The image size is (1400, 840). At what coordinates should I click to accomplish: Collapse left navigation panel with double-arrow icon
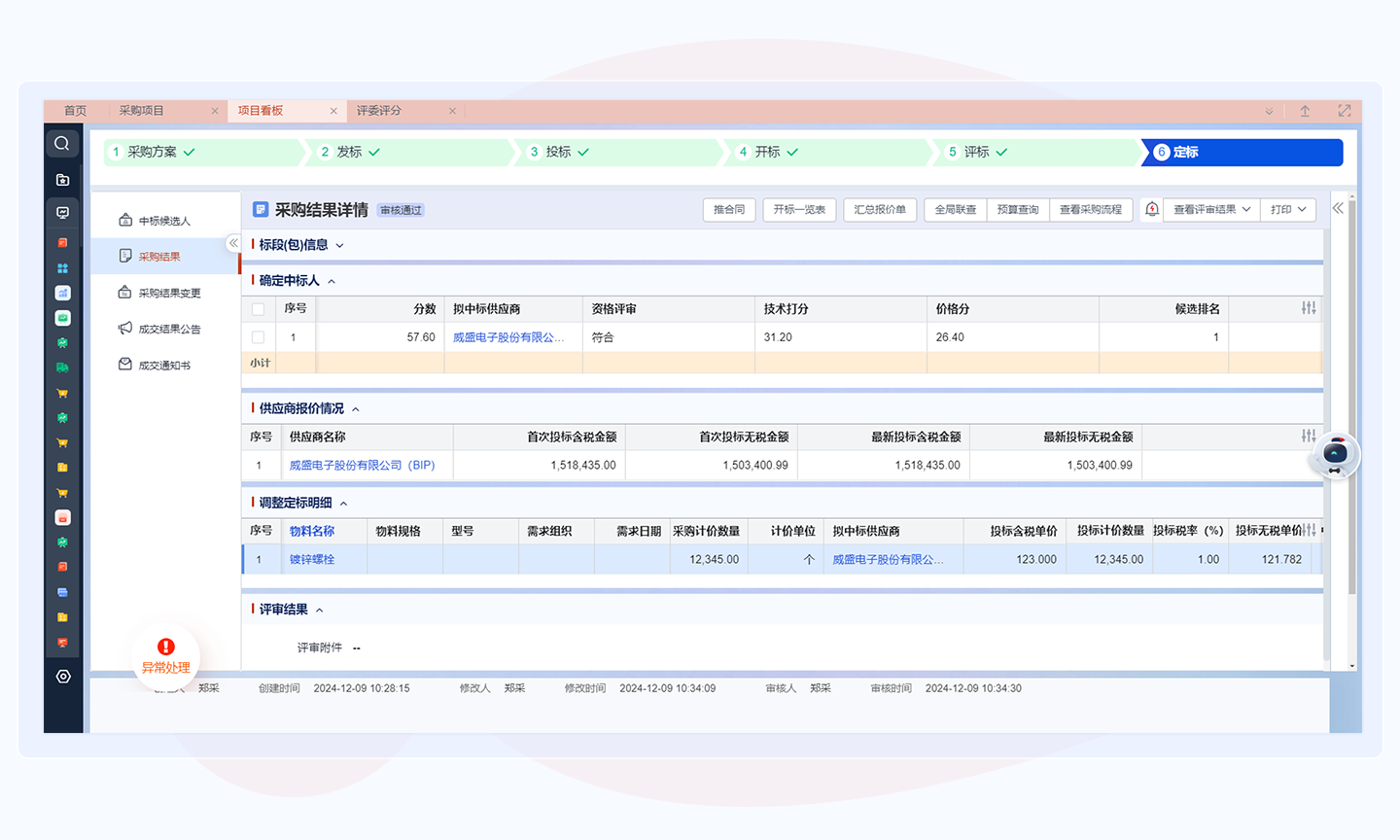tap(233, 243)
